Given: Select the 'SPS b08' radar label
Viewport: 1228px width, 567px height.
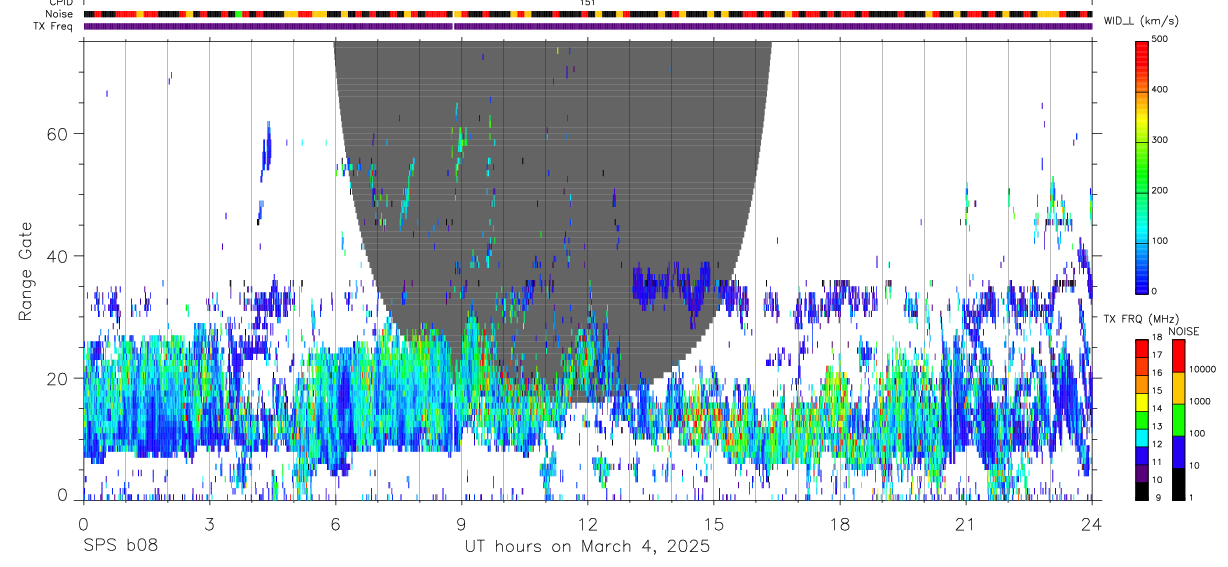Looking at the screenshot, I should coord(120,547).
